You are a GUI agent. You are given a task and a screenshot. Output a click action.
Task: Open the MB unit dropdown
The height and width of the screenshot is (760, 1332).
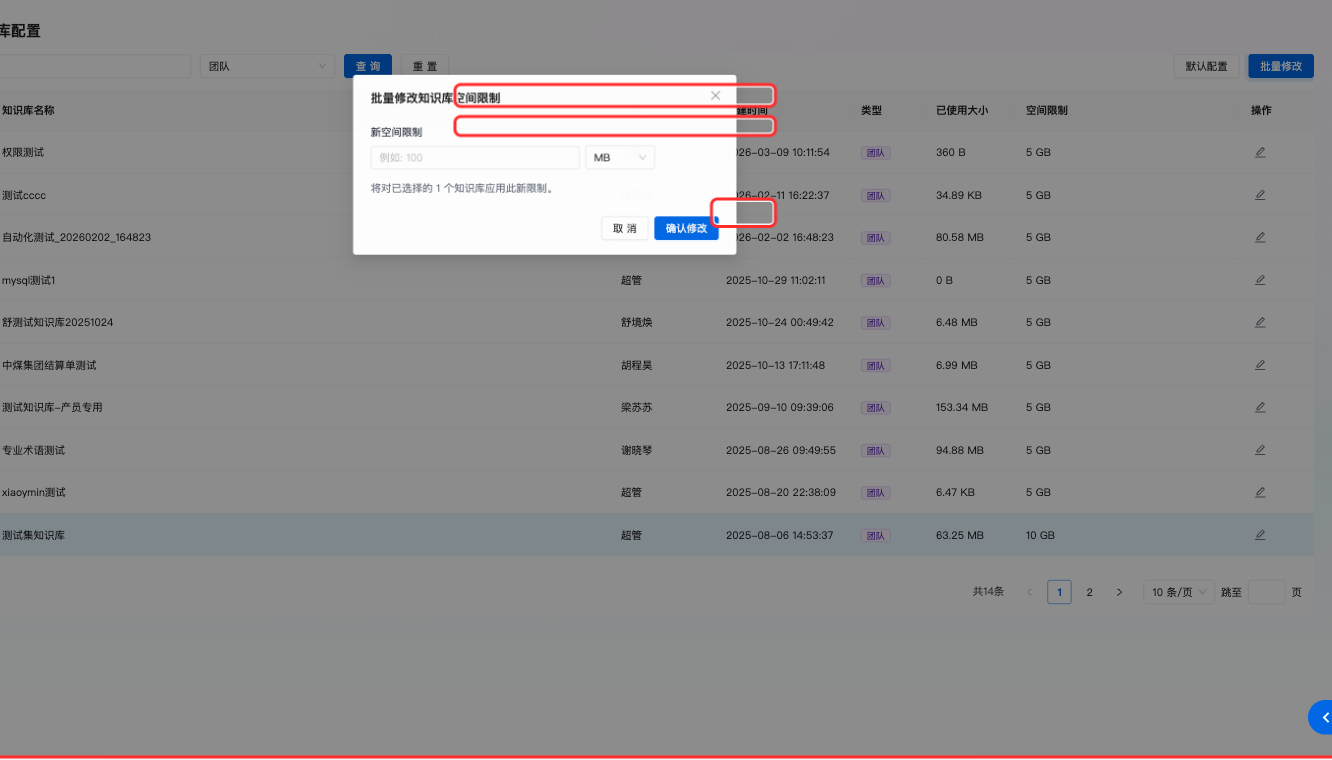620,158
